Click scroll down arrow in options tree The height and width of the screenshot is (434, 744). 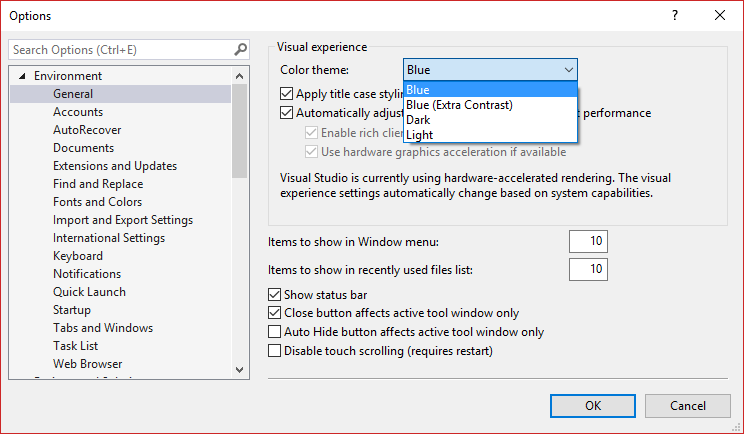click(240, 370)
